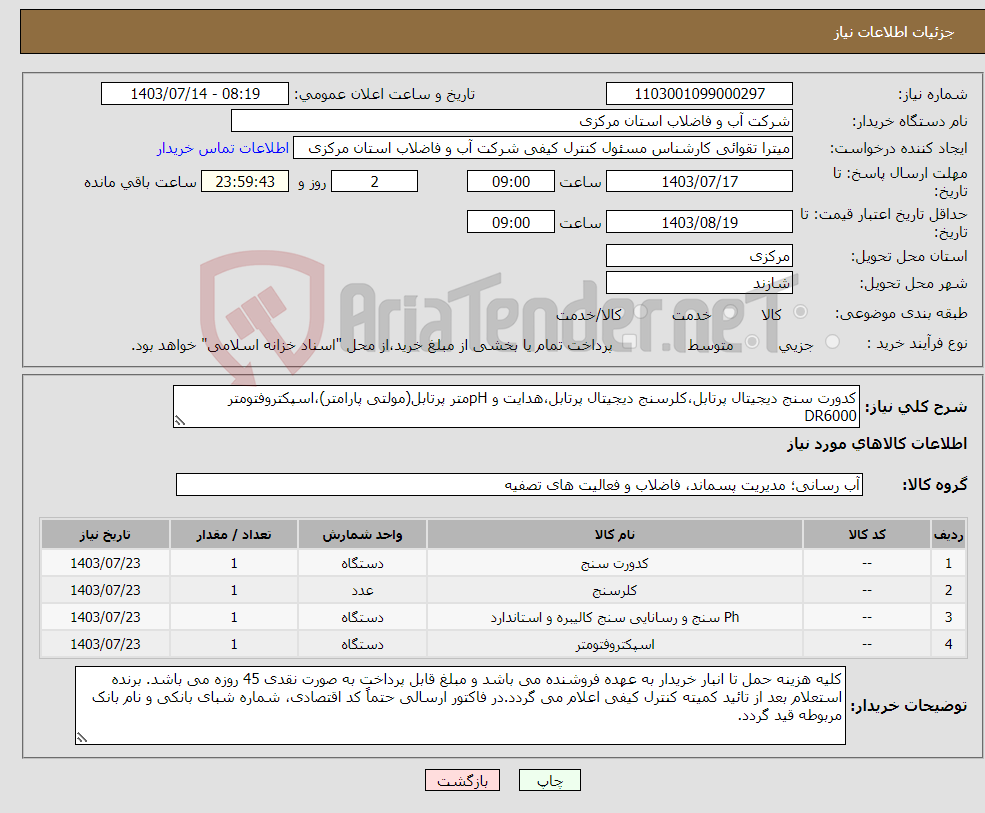Click the کلرسنج item name cell
985x813 pixels.
(614, 590)
